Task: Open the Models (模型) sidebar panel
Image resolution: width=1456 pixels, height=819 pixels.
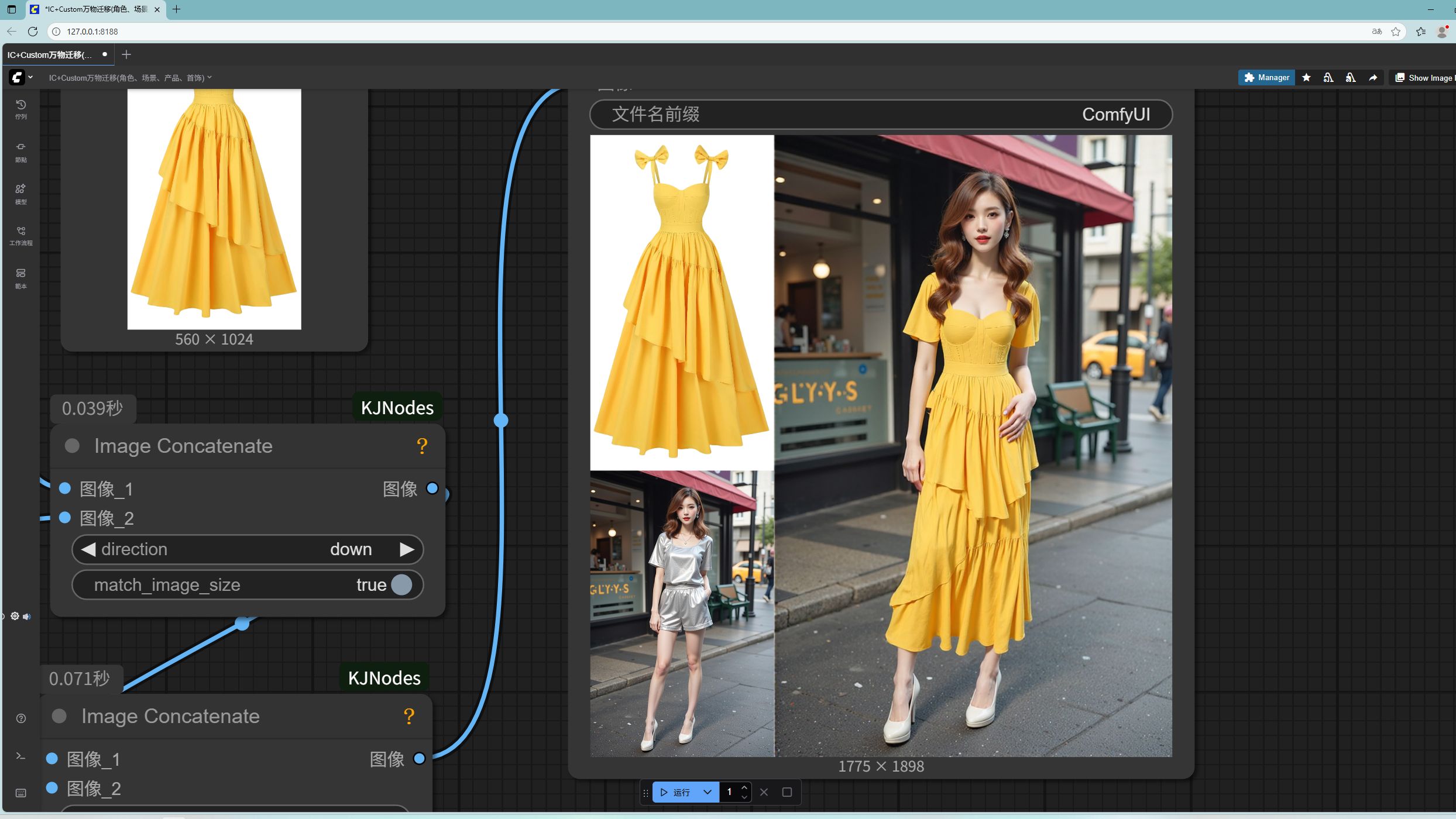Action: tap(20, 194)
